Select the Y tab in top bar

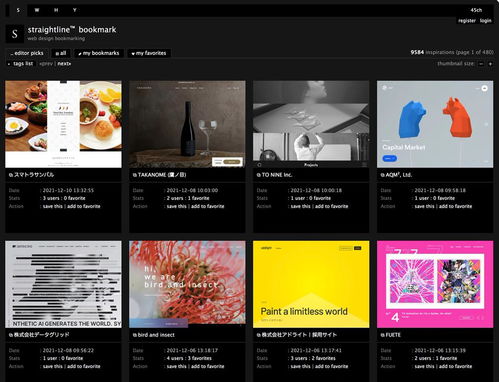click(x=75, y=10)
